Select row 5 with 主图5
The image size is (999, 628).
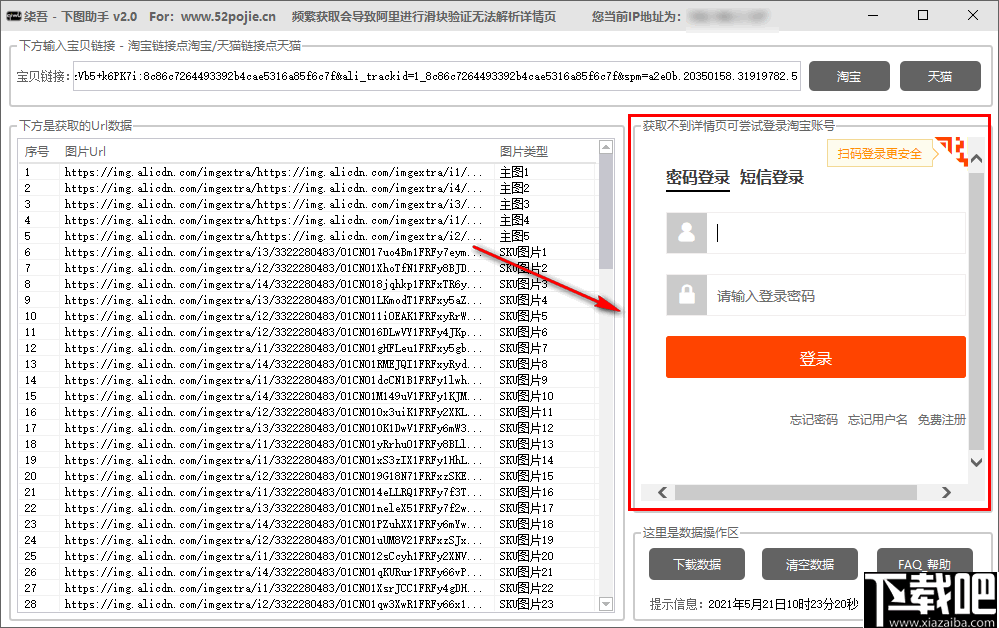coord(309,236)
